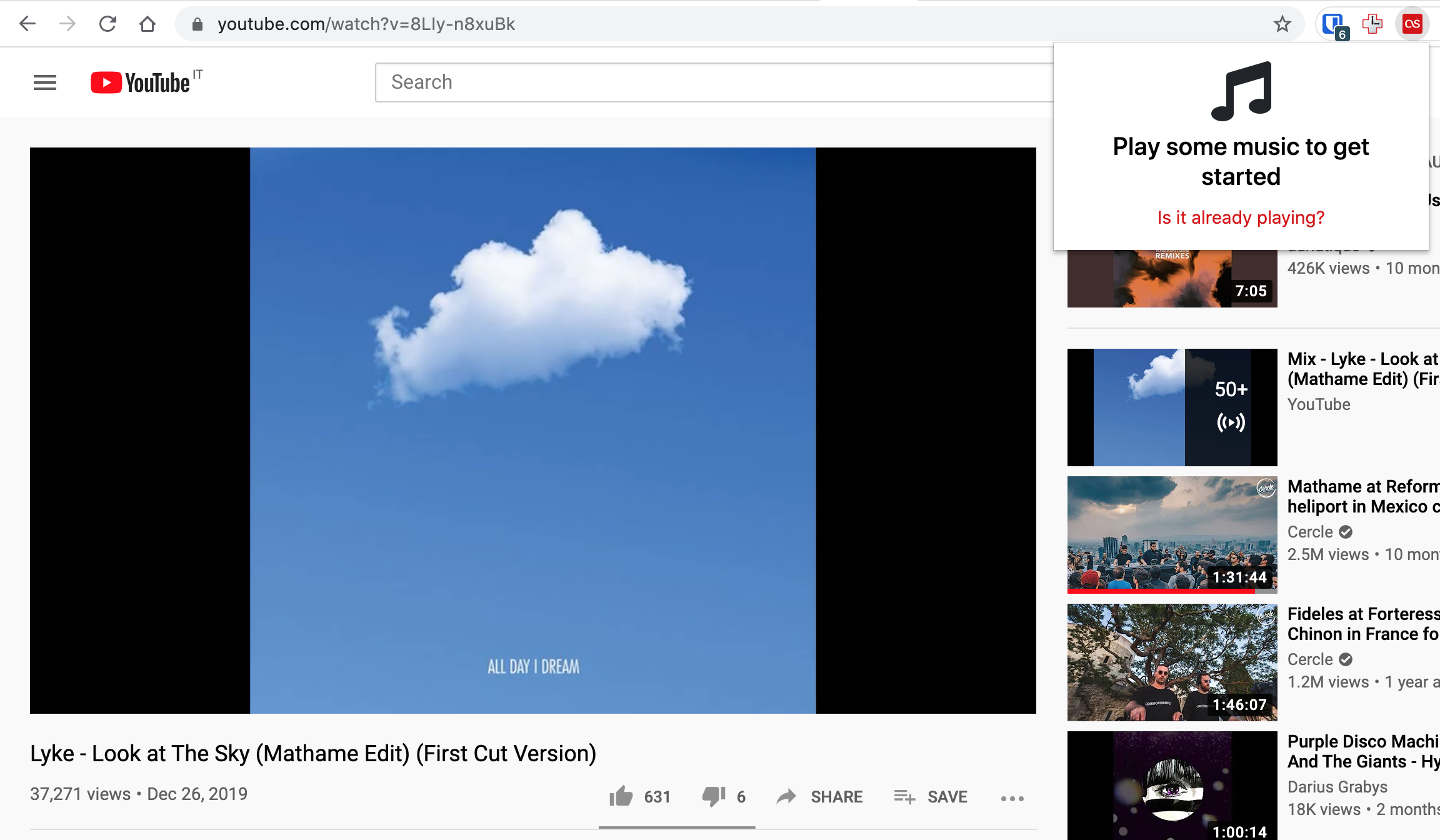Open the browser home page icon

tap(147, 24)
